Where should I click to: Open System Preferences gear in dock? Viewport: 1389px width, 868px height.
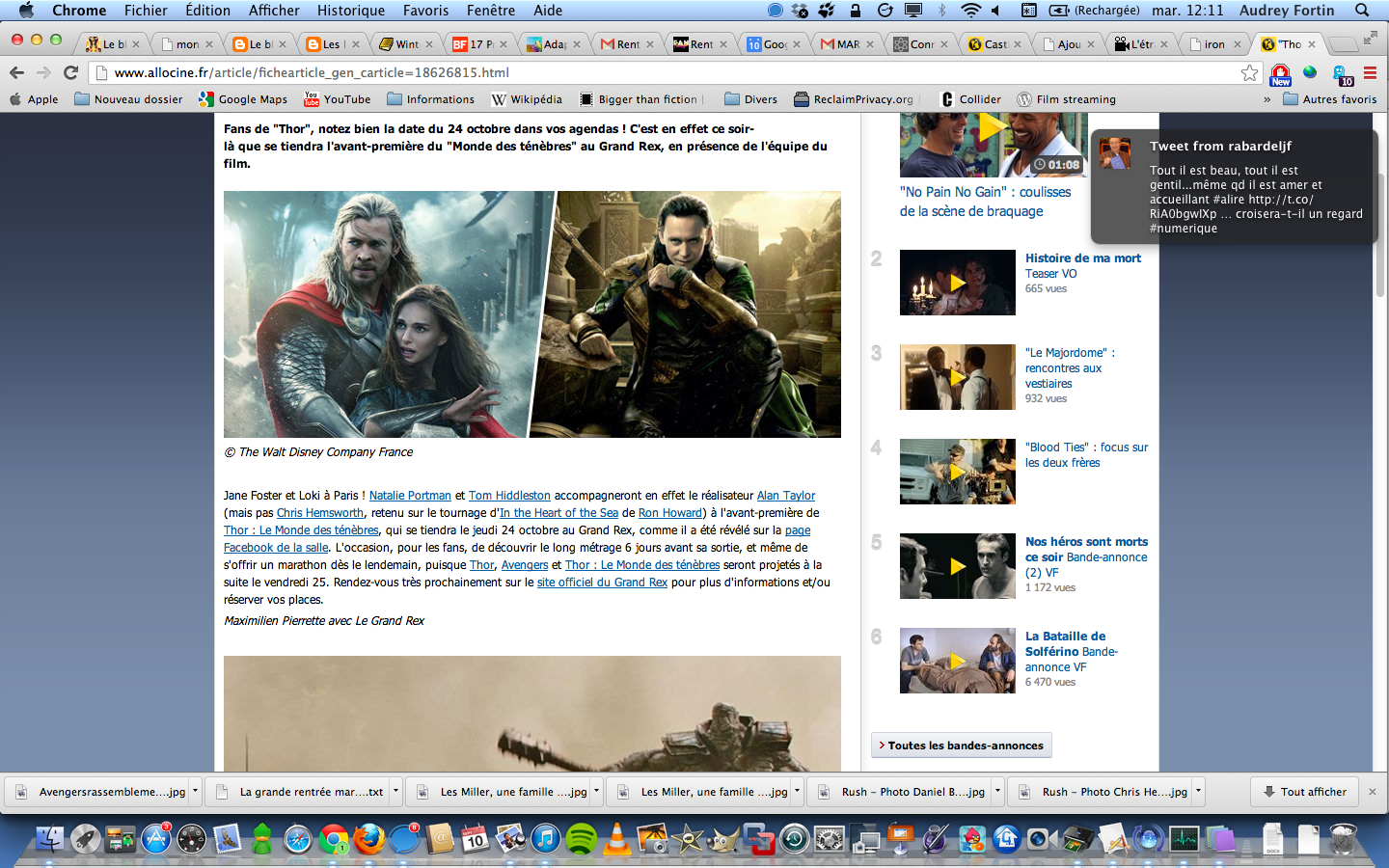click(830, 839)
